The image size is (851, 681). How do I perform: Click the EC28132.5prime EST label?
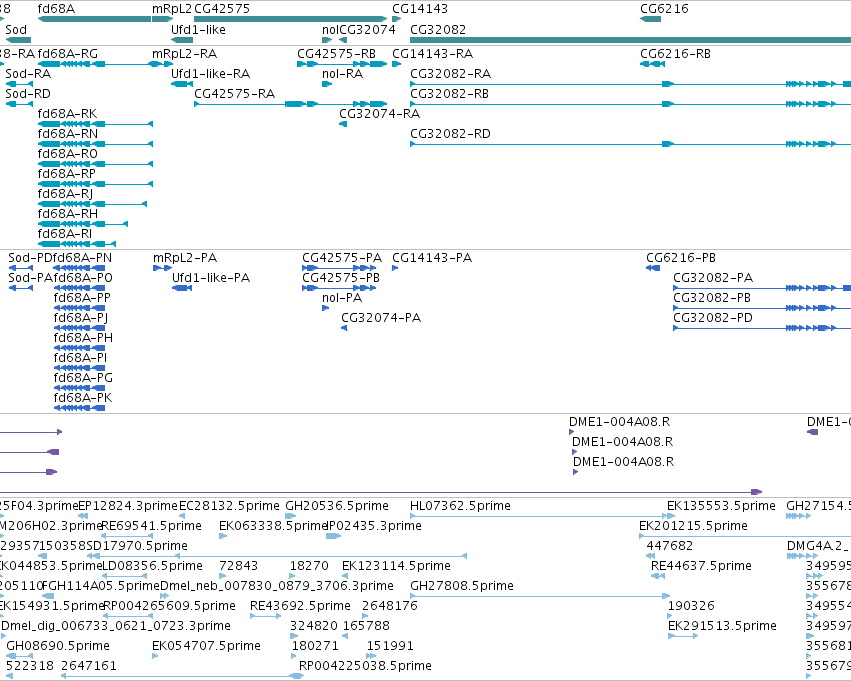(230, 506)
